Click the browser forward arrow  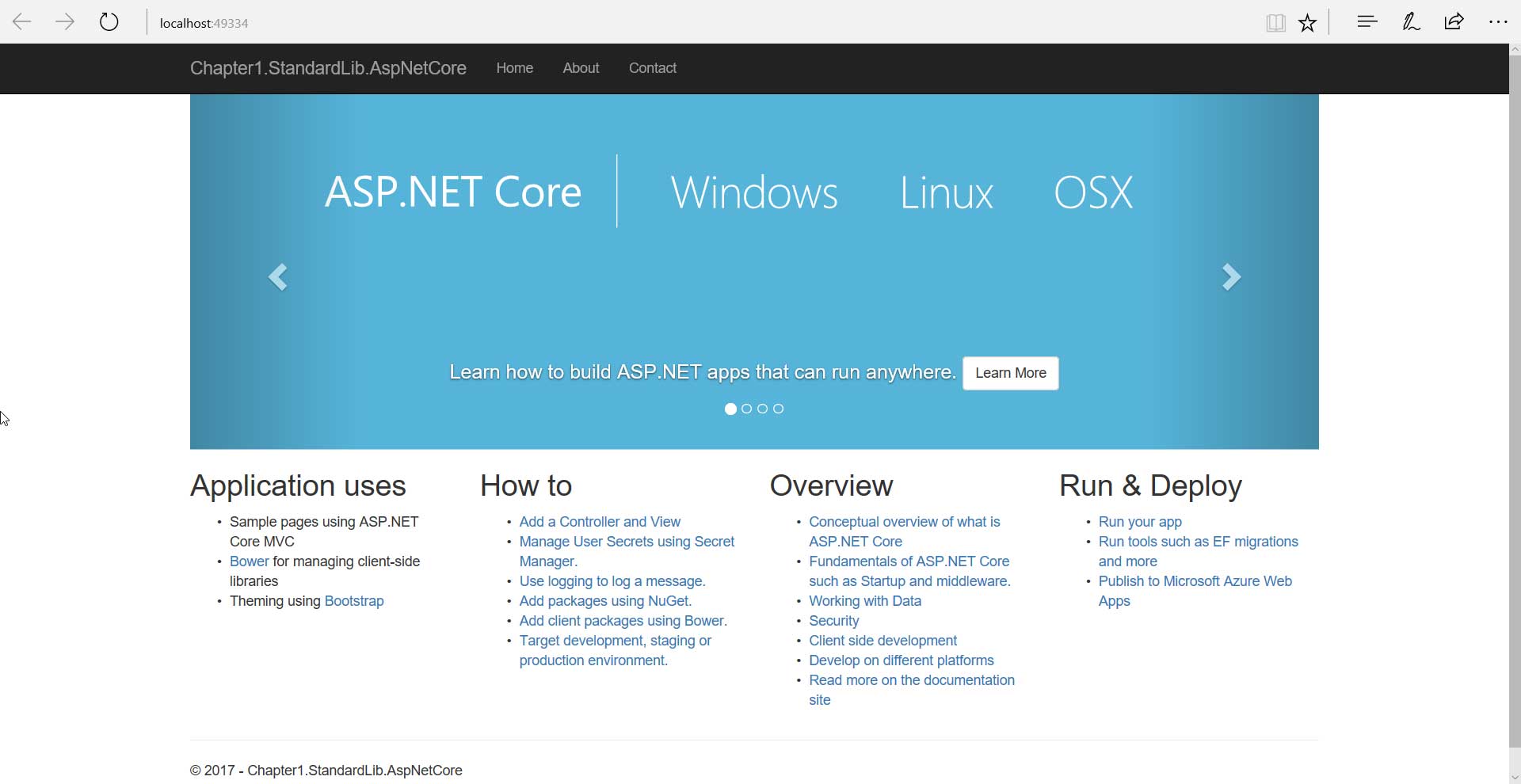pyautogui.click(x=65, y=22)
